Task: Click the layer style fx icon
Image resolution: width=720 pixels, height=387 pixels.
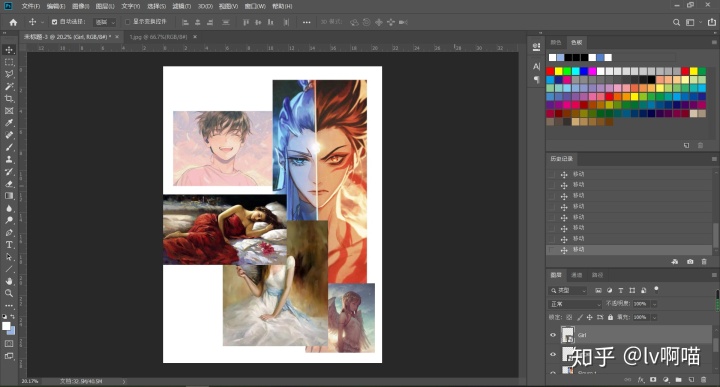Action: pos(641,380)
